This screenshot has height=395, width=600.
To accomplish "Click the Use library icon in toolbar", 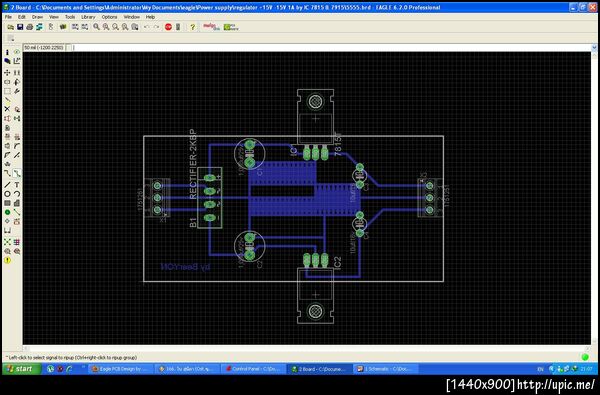I will coord(63,27).
